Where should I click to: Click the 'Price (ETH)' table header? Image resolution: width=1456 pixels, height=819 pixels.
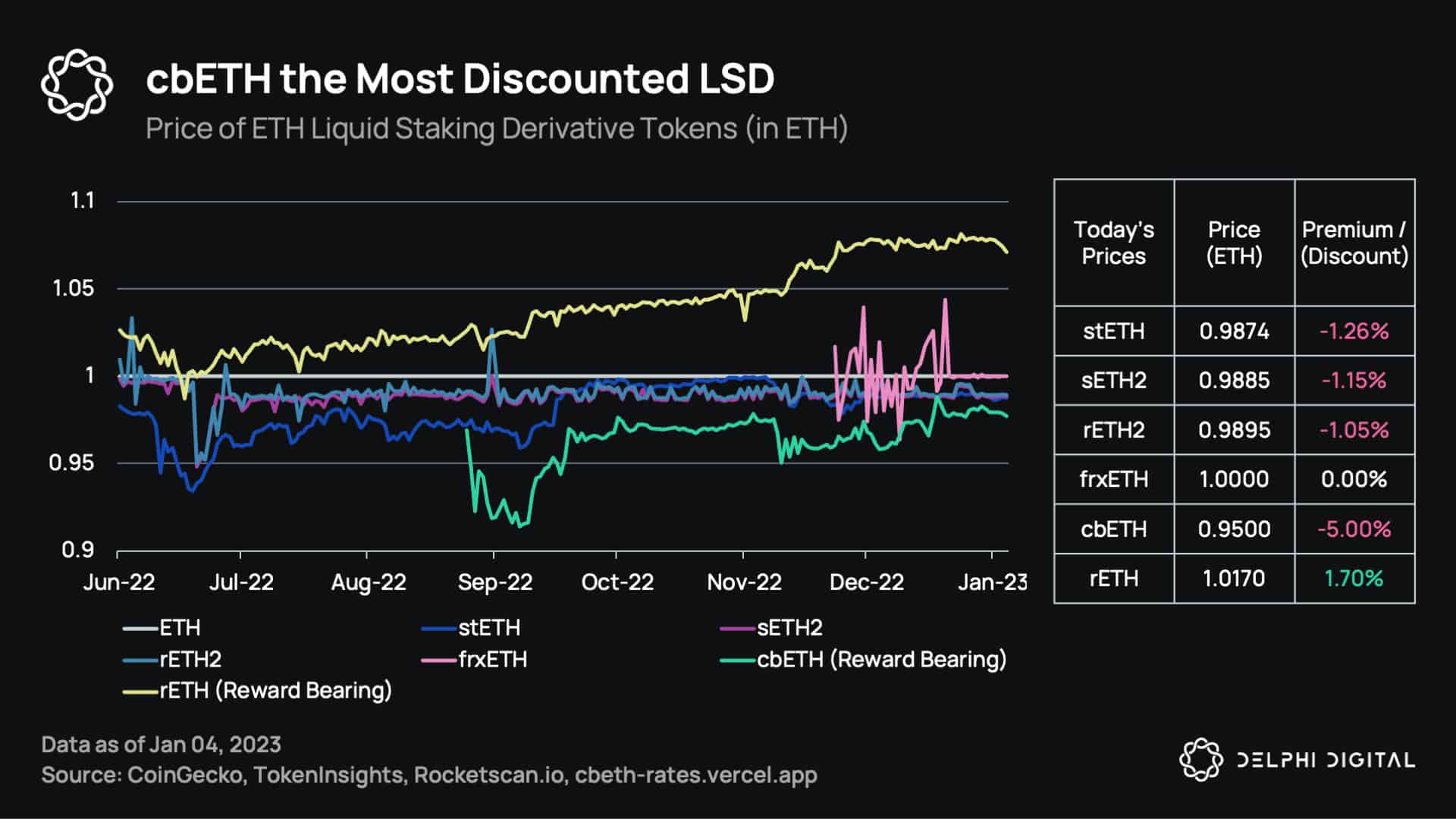tap(1235, 243)
